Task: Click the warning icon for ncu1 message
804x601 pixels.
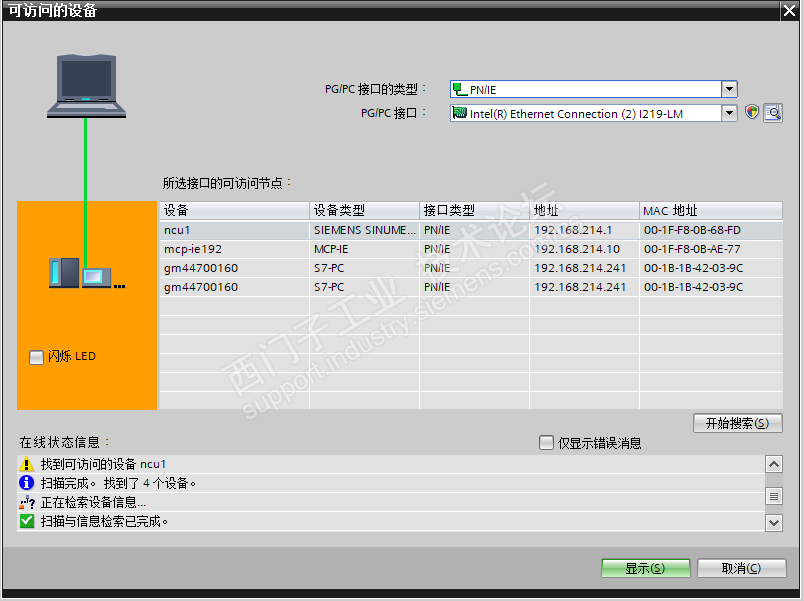Action: [26, 464]
